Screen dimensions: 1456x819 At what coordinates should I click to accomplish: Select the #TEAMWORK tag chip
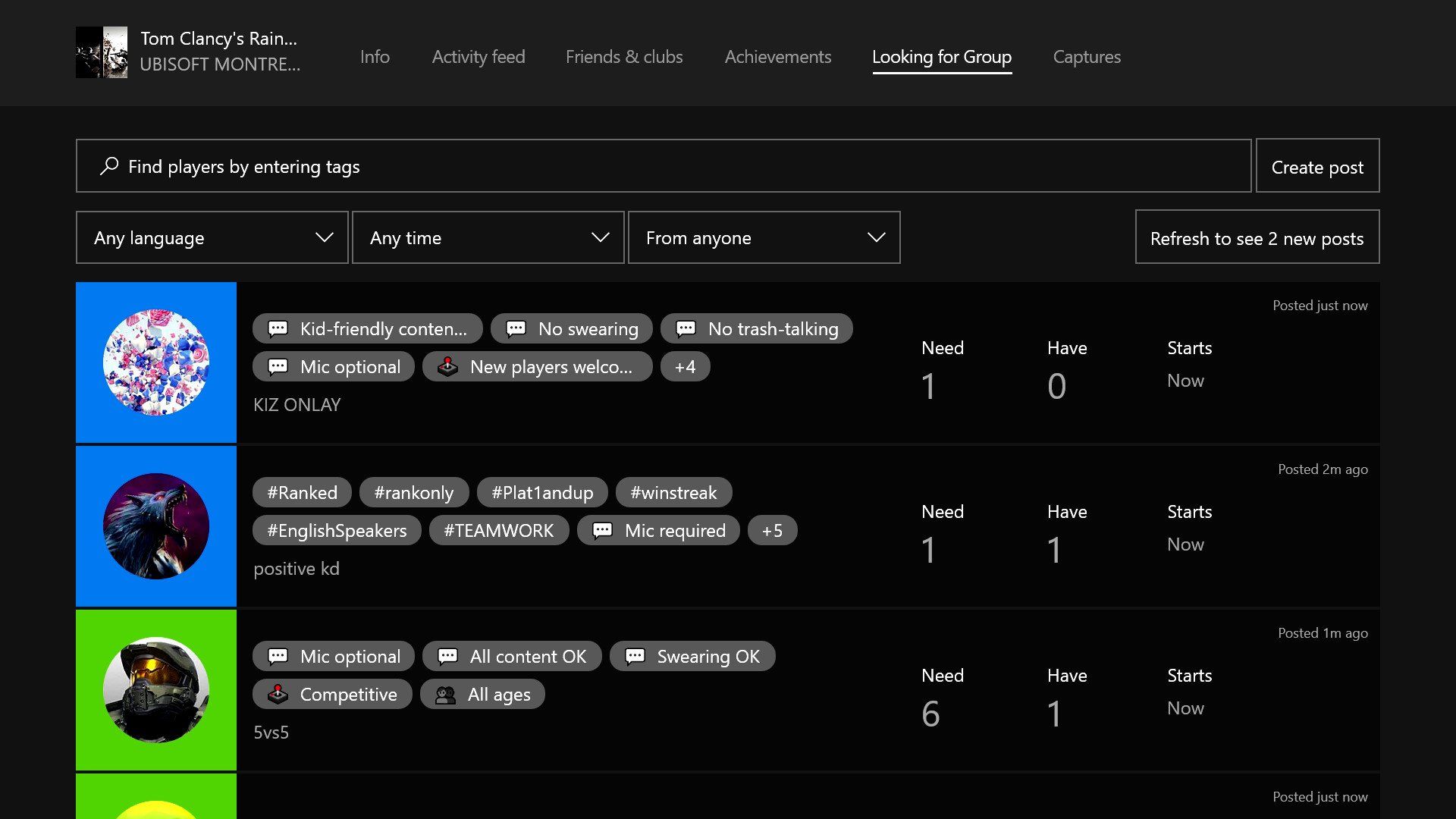click(498, 531)
